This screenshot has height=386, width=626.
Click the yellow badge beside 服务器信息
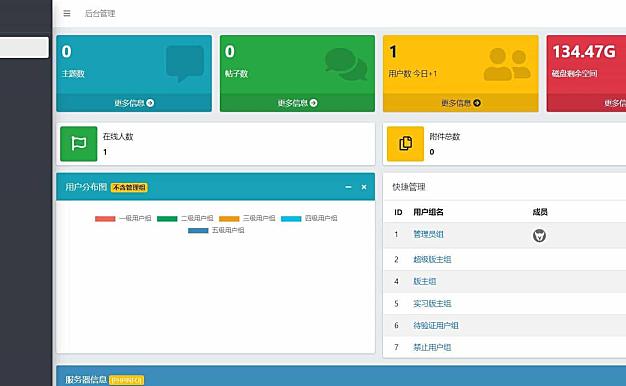tap(126, 380)
